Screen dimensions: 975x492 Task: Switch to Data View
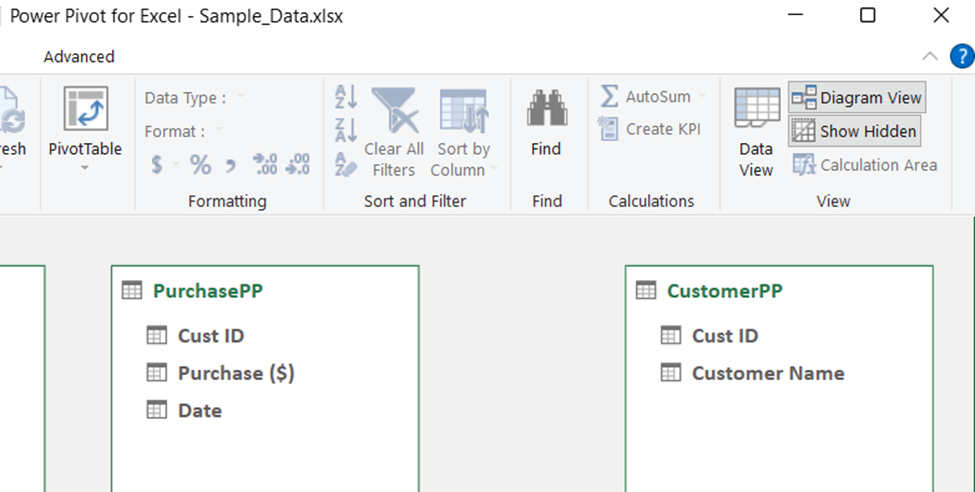756,132
